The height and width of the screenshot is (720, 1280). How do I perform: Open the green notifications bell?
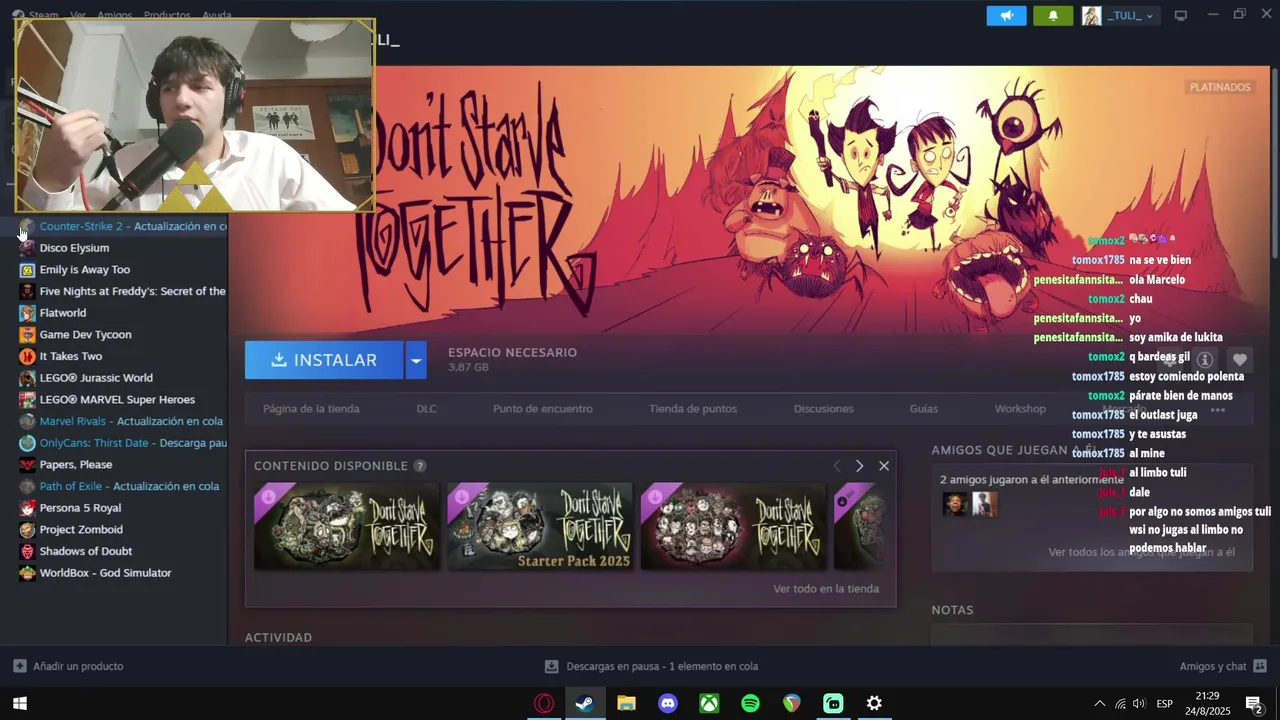pyautogui.click(x=1053, y=15)
